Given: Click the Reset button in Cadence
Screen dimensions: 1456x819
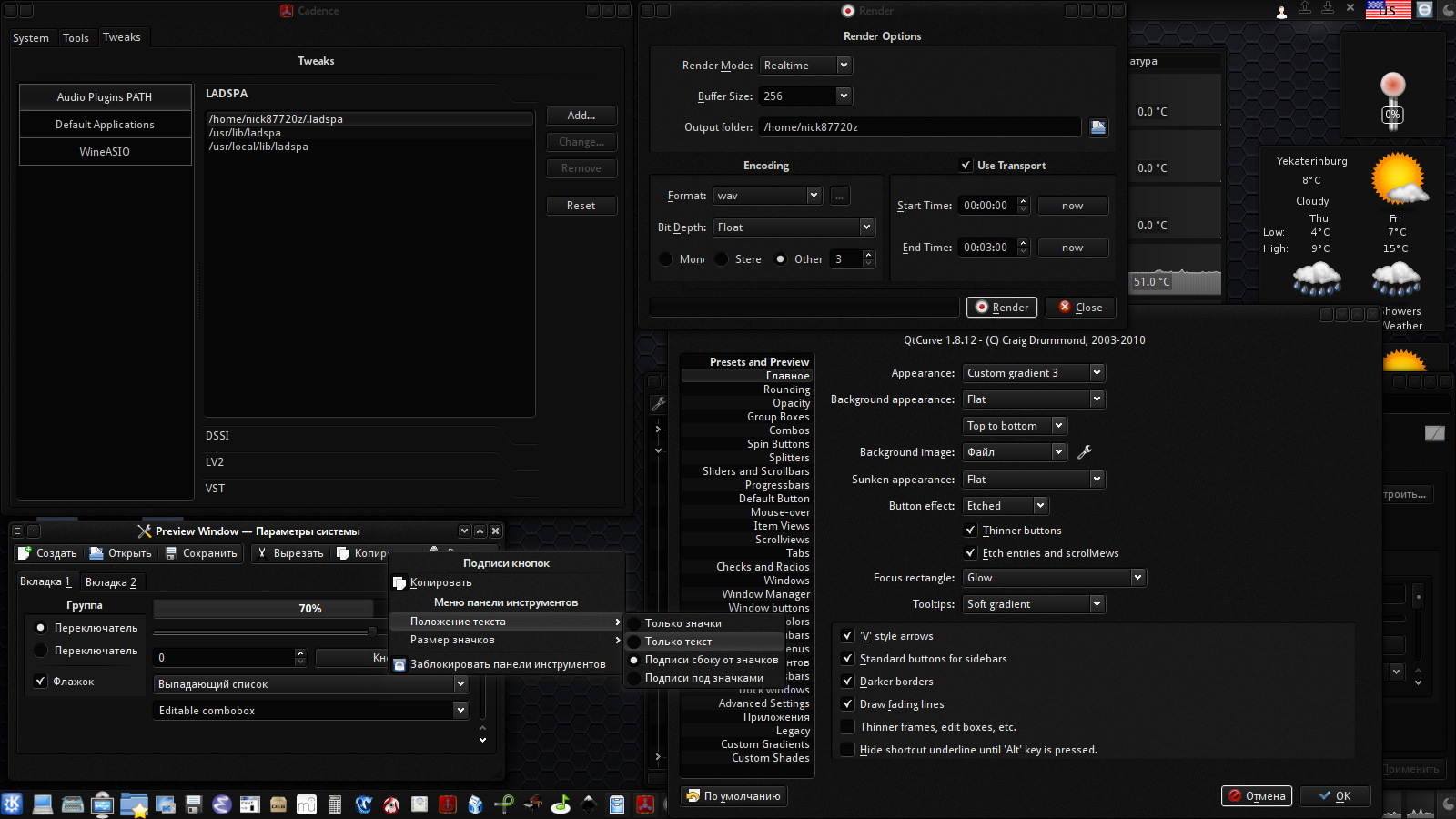Looking at the screenshot, I should coord(581,206).
